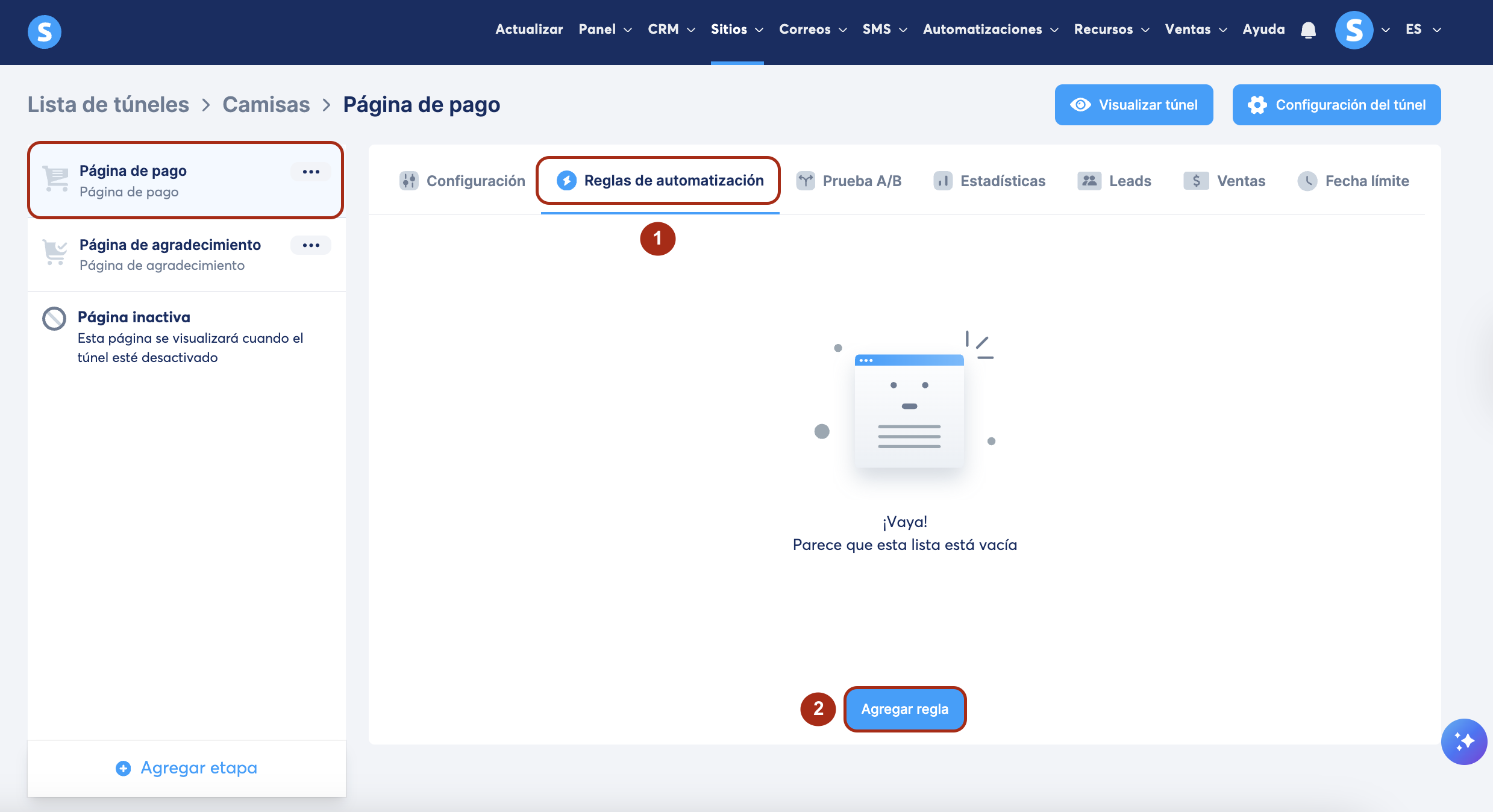The width and height of the screenshot is (1493, 812).
Task: Click the Systeme logo in top-left
Action: 45,31
